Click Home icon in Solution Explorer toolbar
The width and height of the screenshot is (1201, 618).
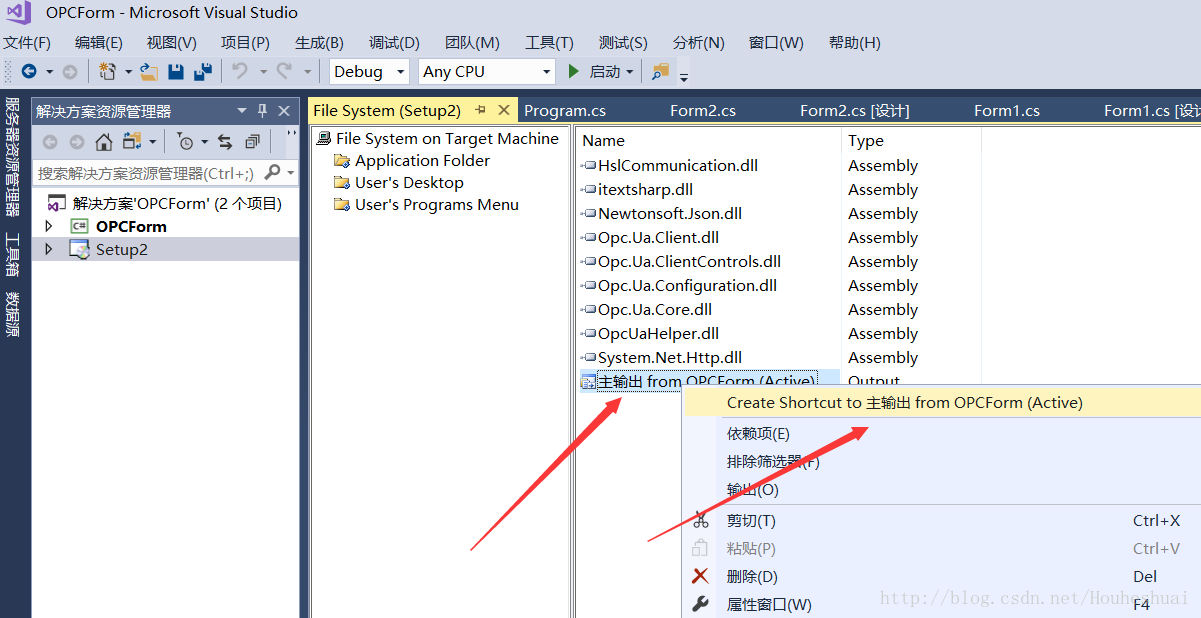tap(104, 141)
